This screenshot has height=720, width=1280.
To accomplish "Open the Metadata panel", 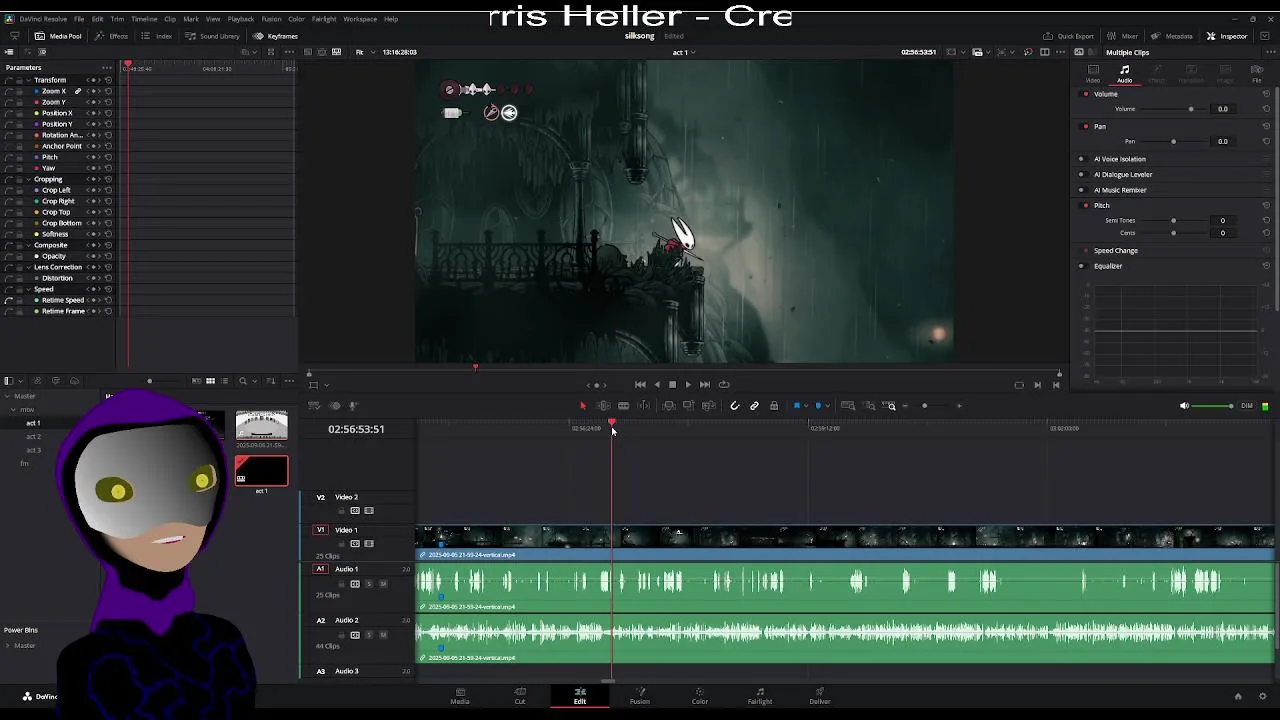I will 1172,36.
